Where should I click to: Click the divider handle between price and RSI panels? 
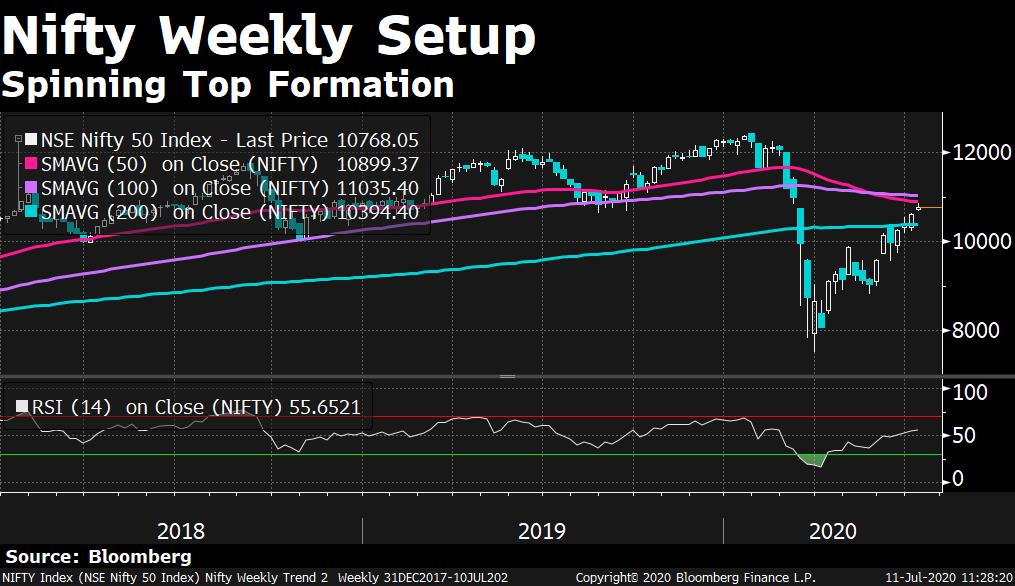tap(507, 377)
